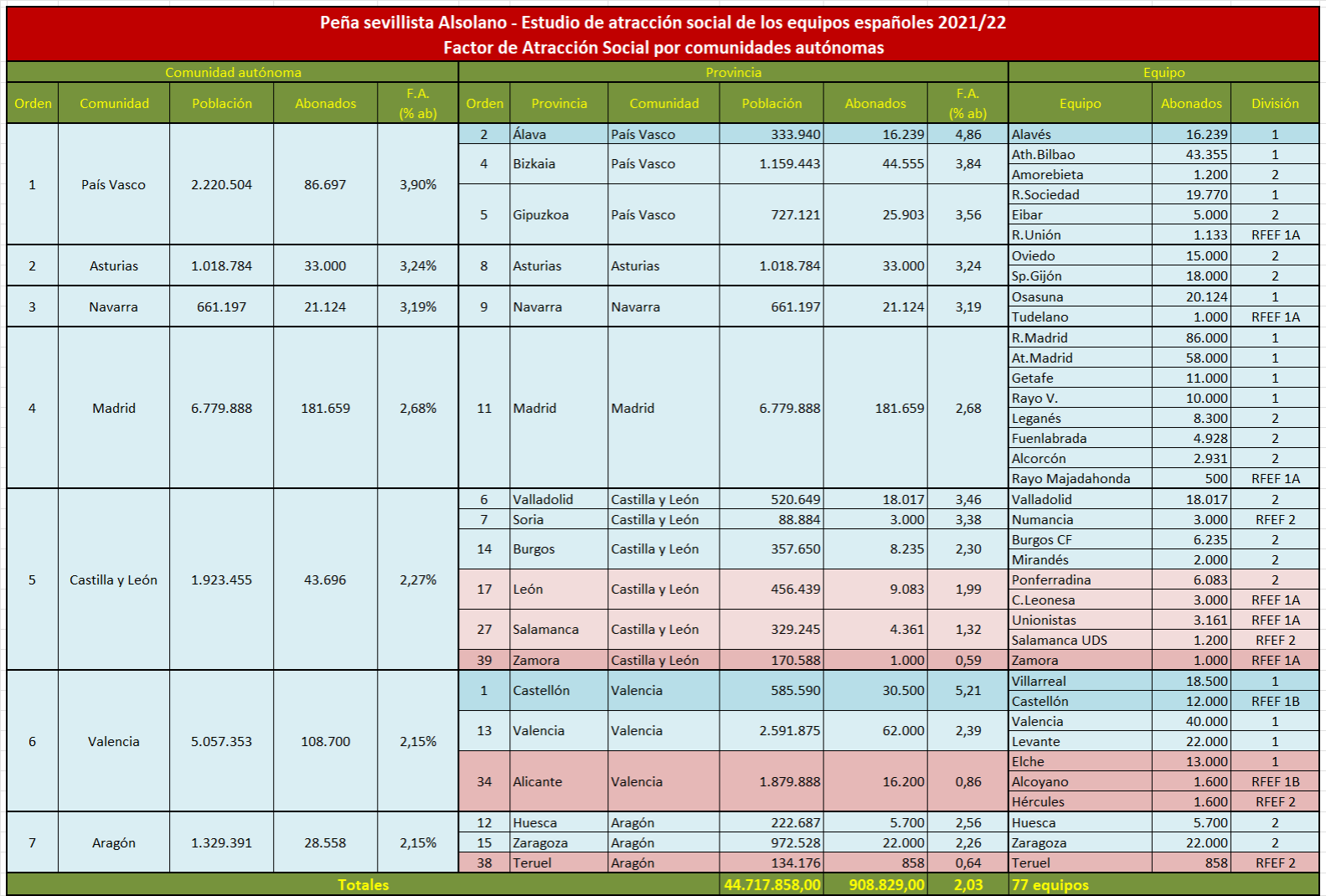Click the 'Castilla y León' community name in left table
This screenshot has height=896, width=1326.
(x=114, y=579)
